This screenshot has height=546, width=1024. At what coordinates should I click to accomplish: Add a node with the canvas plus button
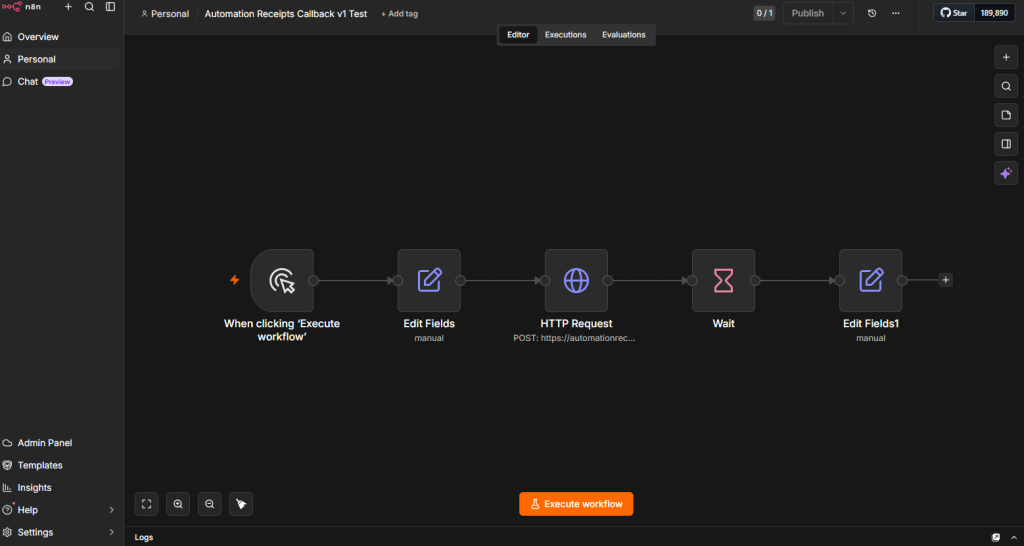[1006, 57]
